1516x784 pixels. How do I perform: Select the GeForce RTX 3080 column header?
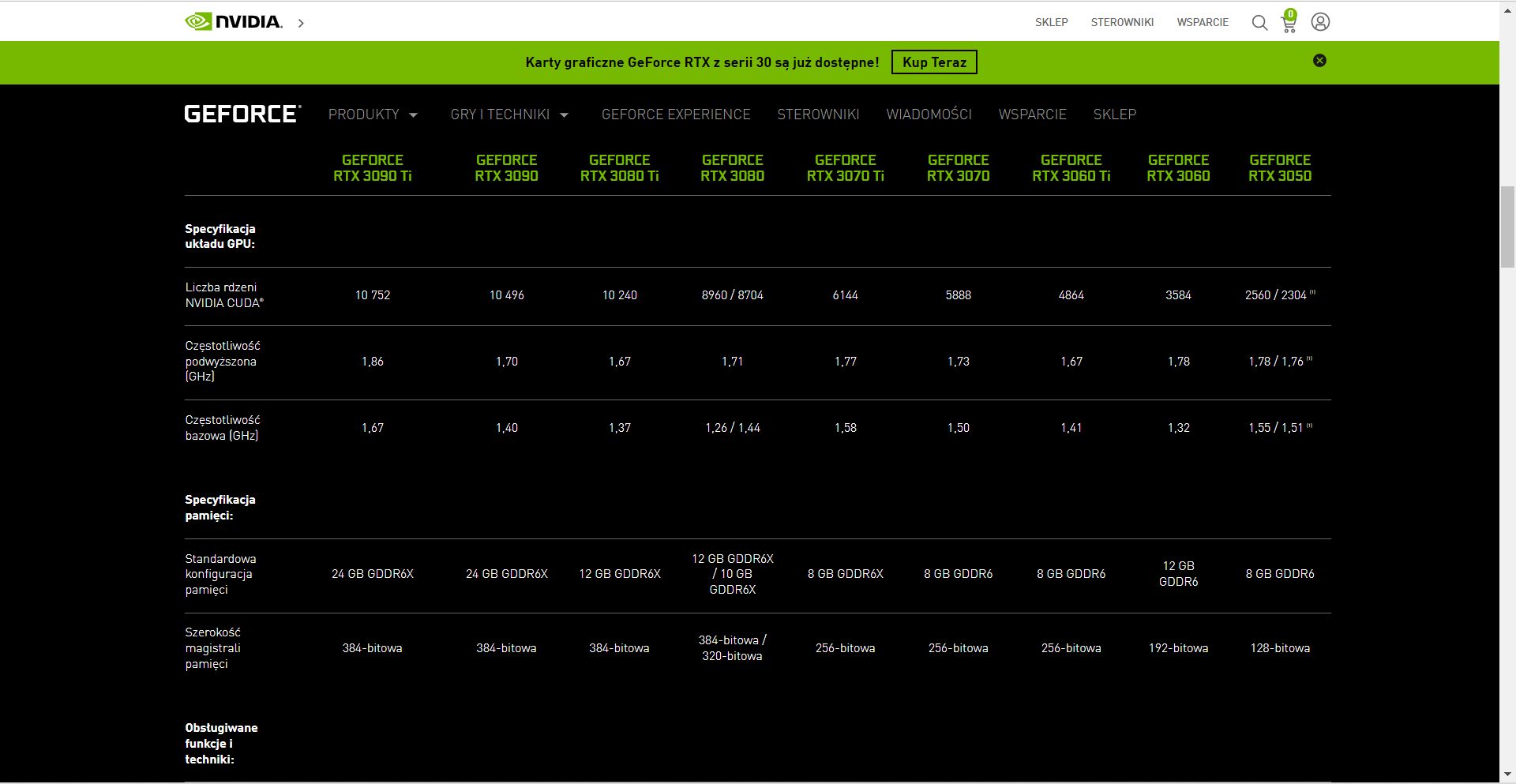[x=732, y=167]
